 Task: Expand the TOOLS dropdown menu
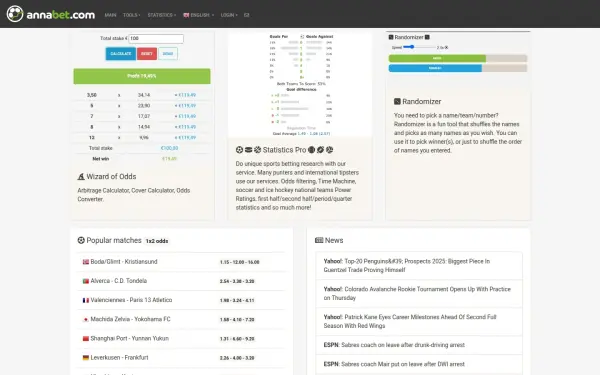(132, 15)
